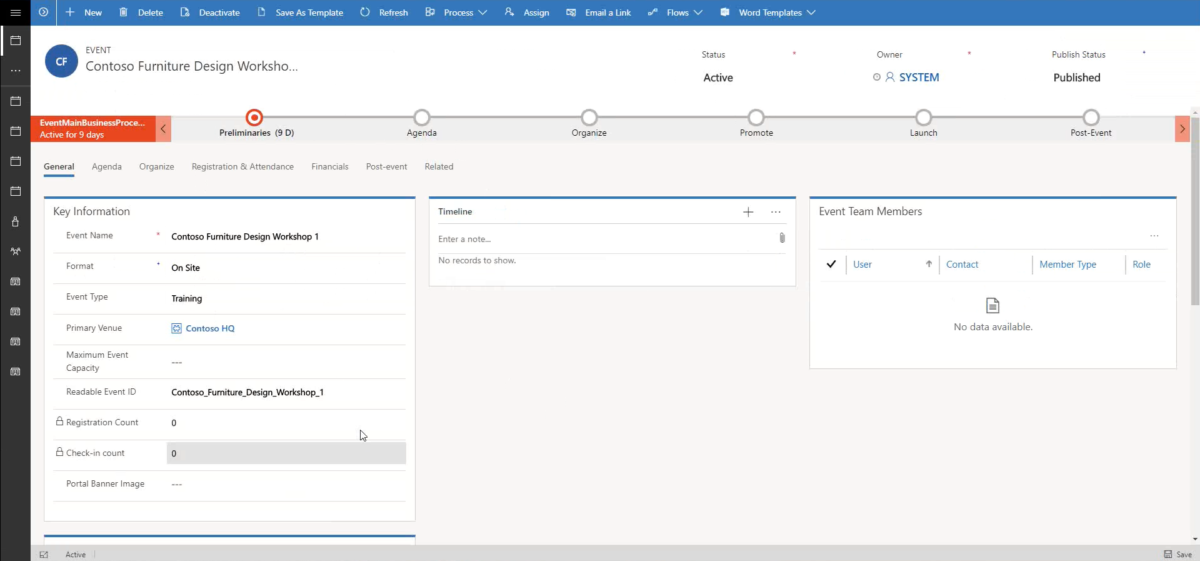The image size is (1200, 561).
Task: Select the Preliminaries stage circle
Action: point(254,118)
